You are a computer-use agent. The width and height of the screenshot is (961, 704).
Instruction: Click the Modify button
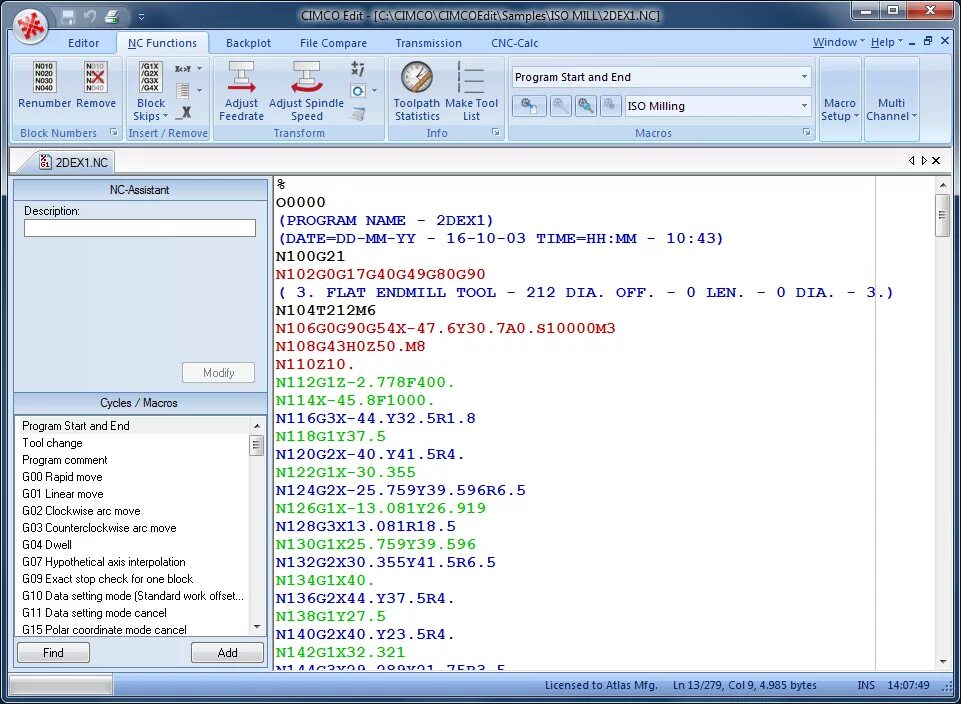pyautogui.click(x=218, y=373)
